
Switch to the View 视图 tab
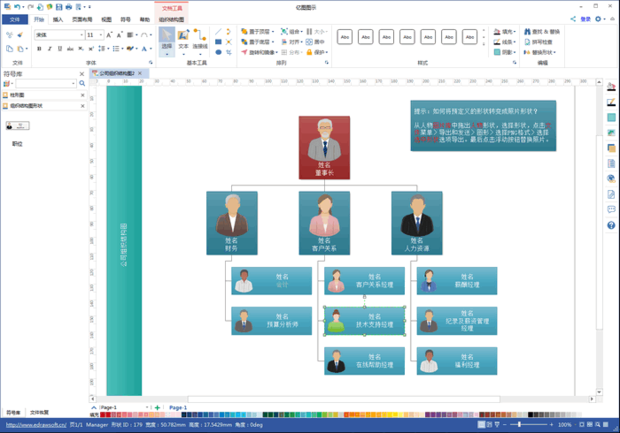point(106,19)
